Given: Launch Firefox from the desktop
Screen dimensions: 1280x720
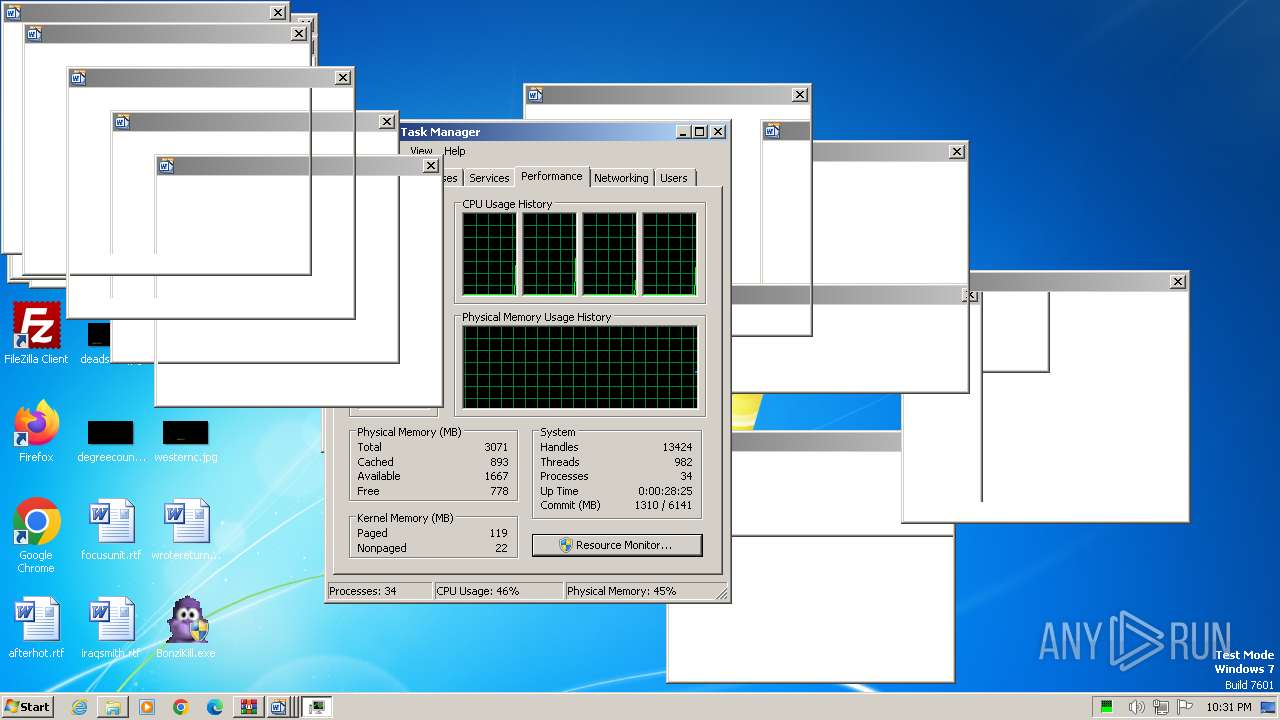Looking at the screenshot, I should [36, 431].
